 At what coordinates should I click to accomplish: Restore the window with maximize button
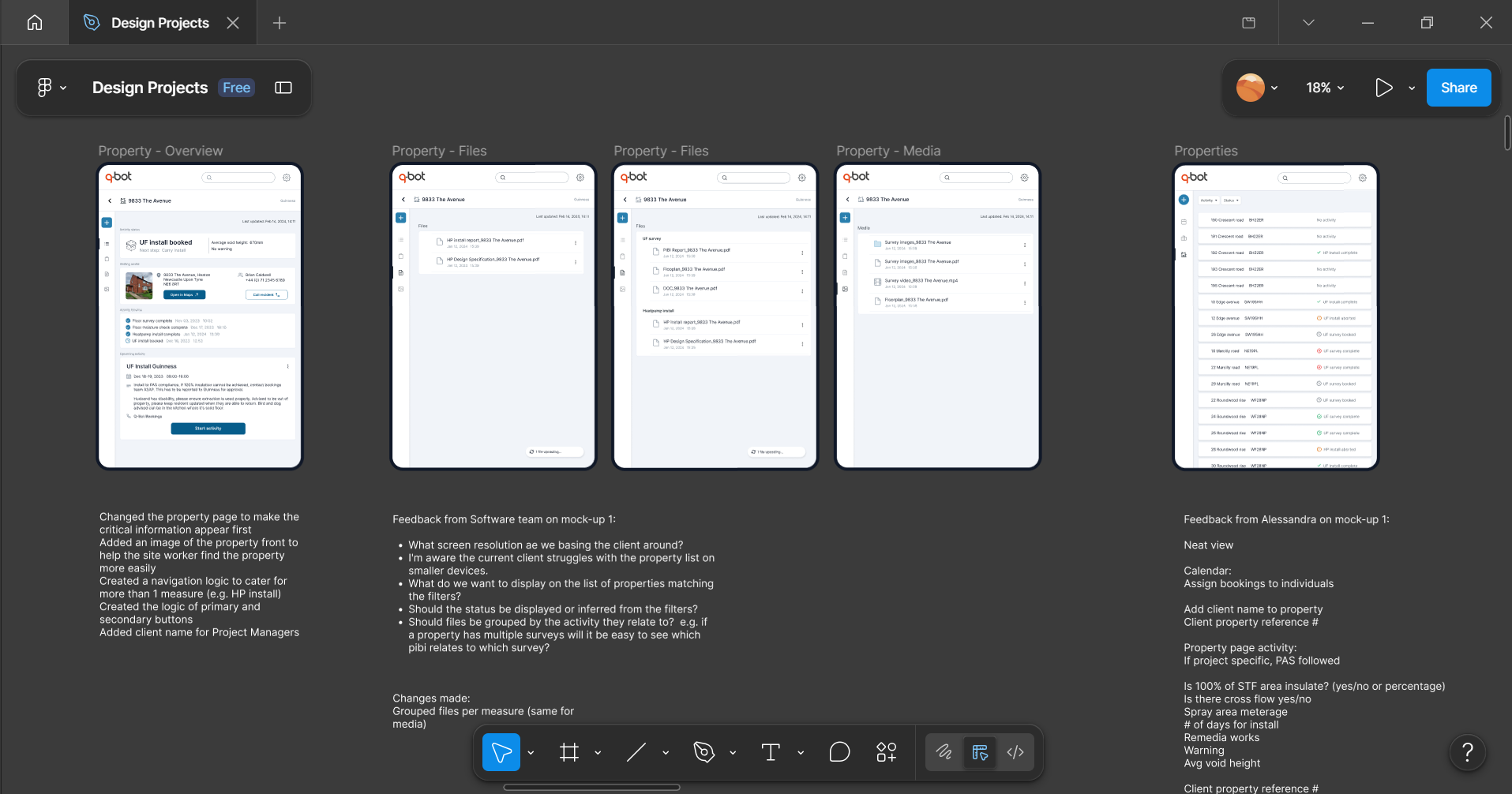pos(1427,23)
